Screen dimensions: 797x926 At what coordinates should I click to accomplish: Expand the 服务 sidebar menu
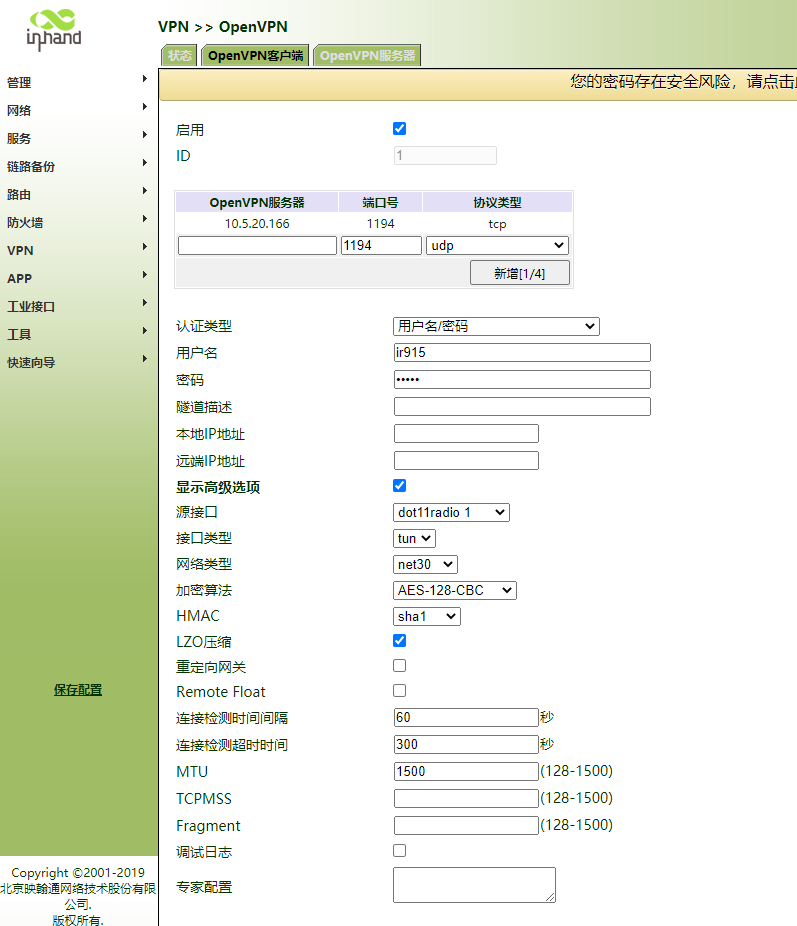point(77,138)
